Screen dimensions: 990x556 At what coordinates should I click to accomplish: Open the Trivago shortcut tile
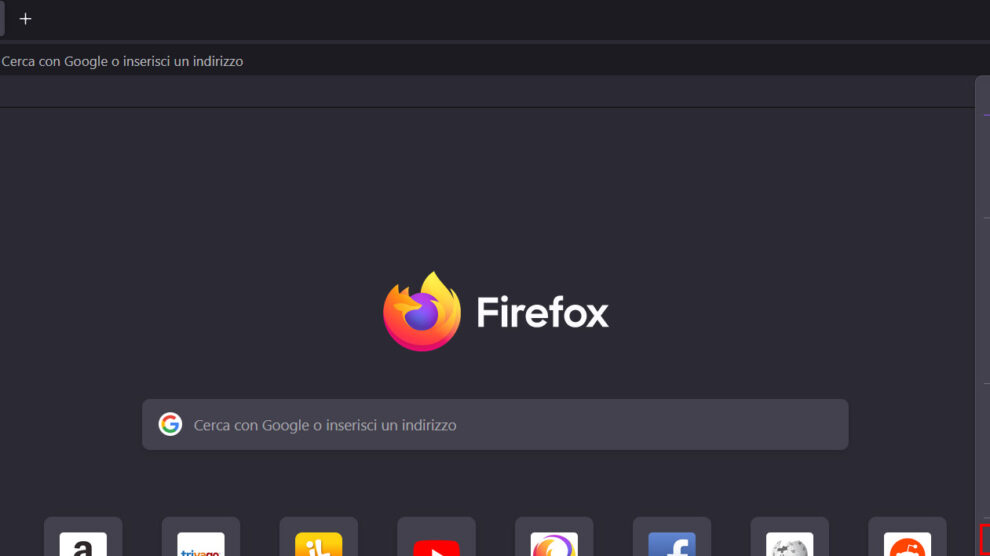(201, 537)
